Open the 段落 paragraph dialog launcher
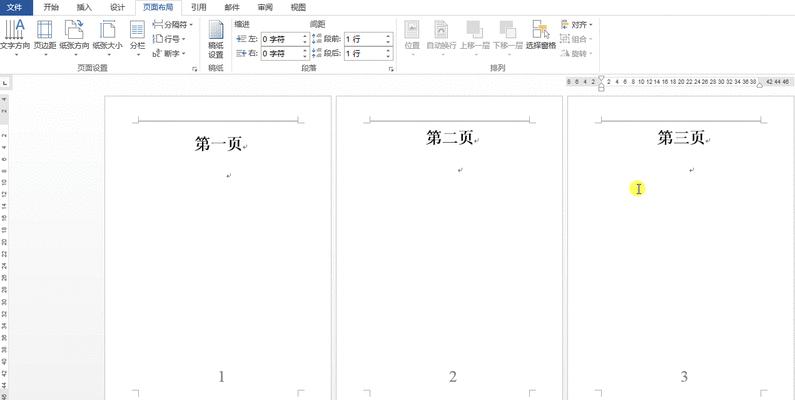The width and height of the screenshot is (795, 400). 391,69
